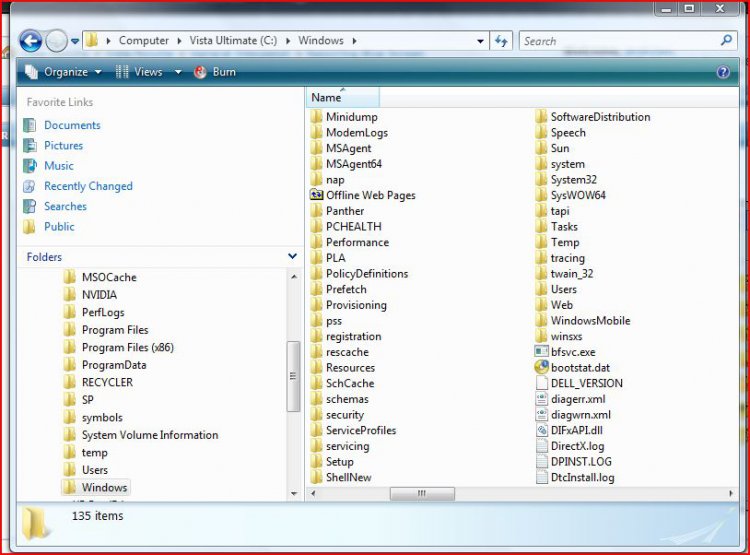
Task: Select MSOCache in folder tree
Action: pos(109,278)
